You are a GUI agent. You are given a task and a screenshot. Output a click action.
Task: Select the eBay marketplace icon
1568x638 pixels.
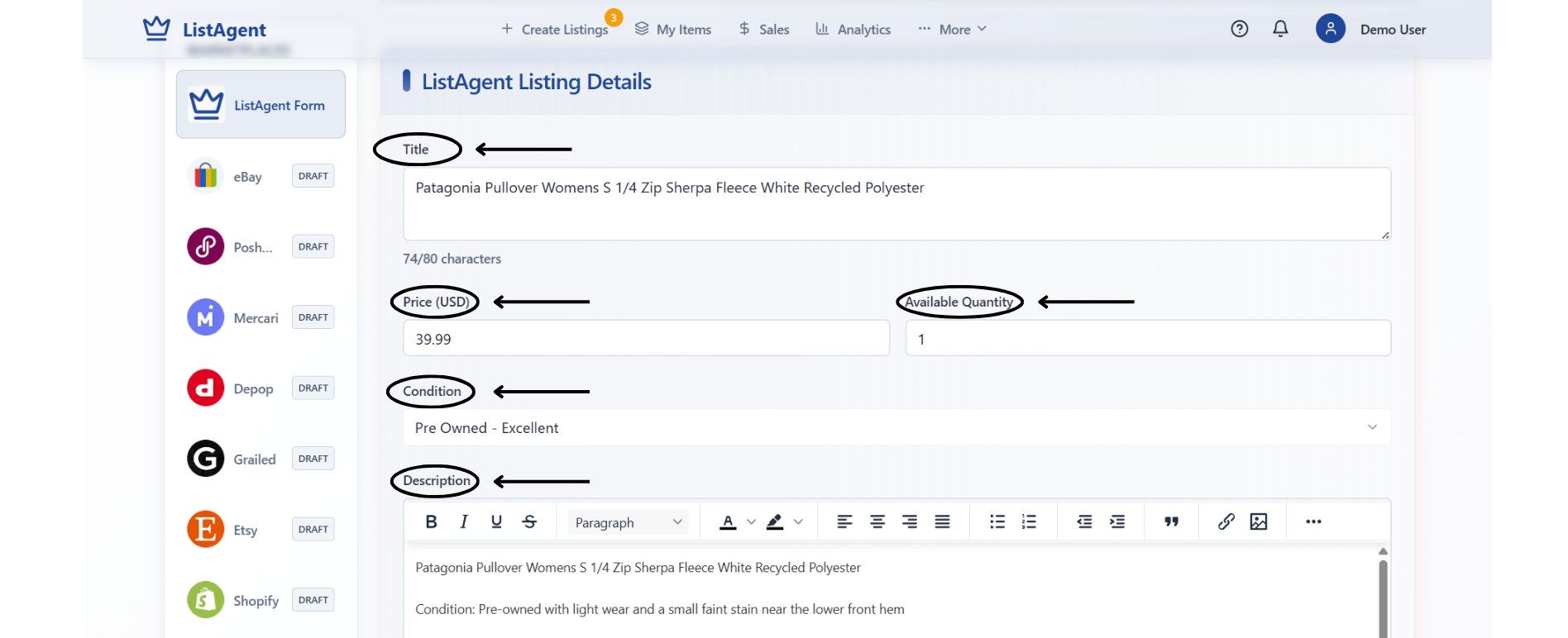206,176
